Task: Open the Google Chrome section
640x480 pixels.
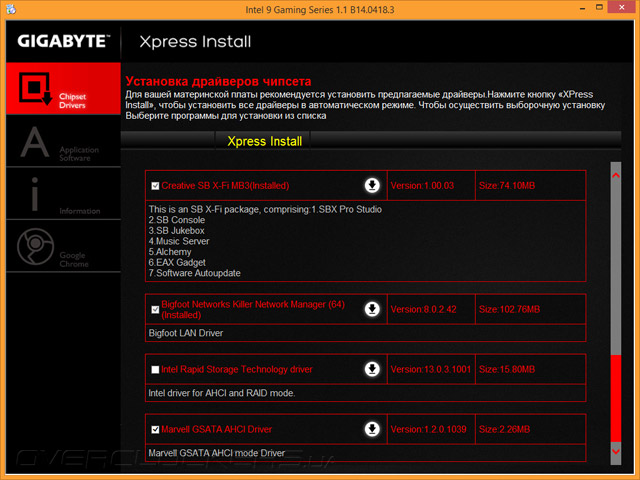Action: click(x=63, y=246)
